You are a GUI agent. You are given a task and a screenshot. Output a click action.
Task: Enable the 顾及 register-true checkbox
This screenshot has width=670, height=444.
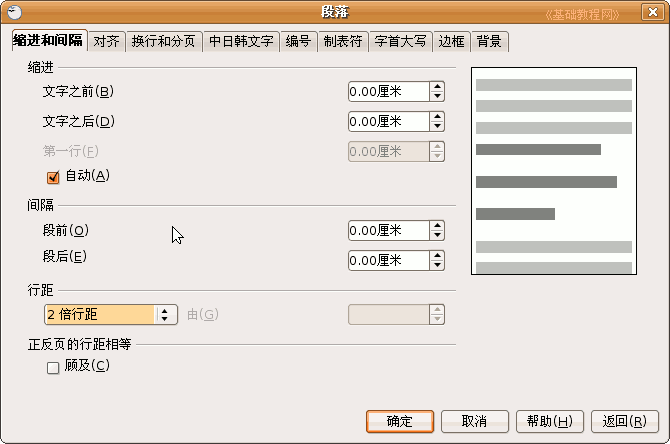pos(54,367)
